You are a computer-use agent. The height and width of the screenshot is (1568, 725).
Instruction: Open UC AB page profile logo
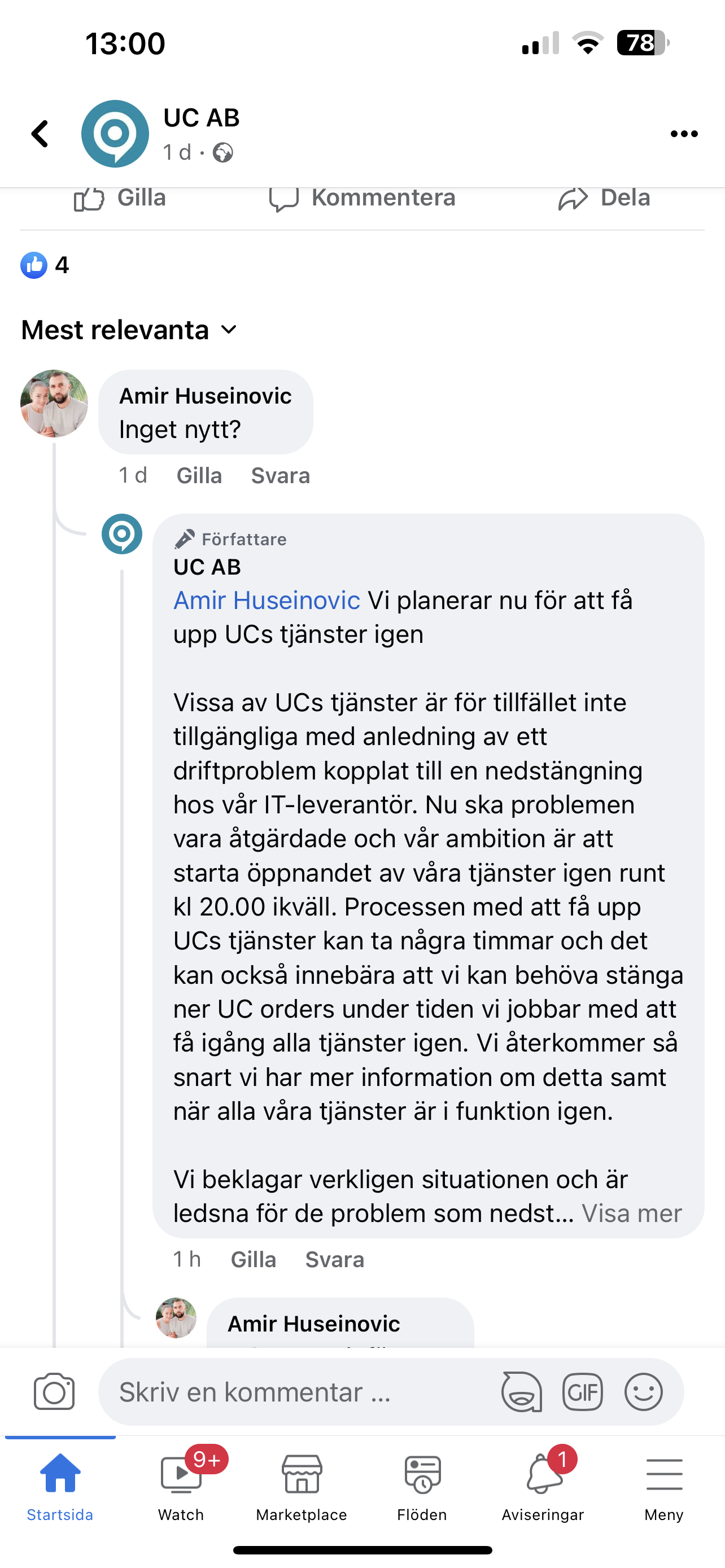(x=115, y=134)
